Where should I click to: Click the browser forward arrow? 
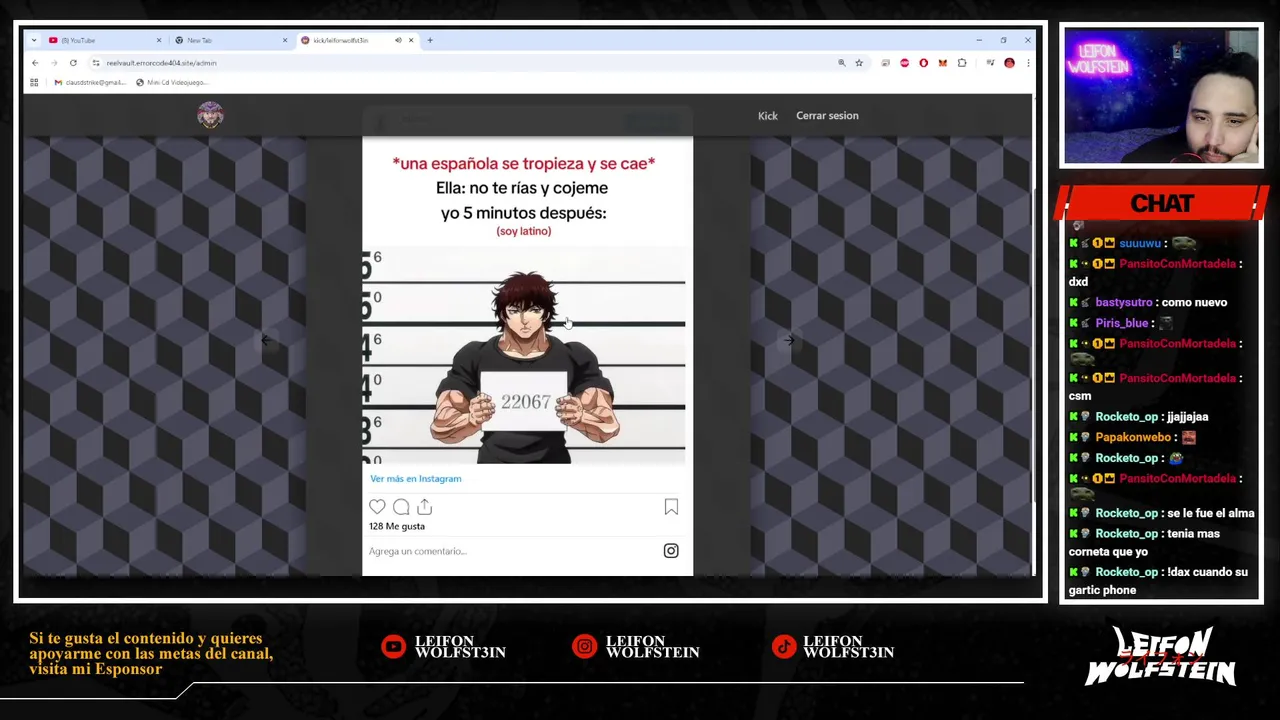[x=54, y=63]
